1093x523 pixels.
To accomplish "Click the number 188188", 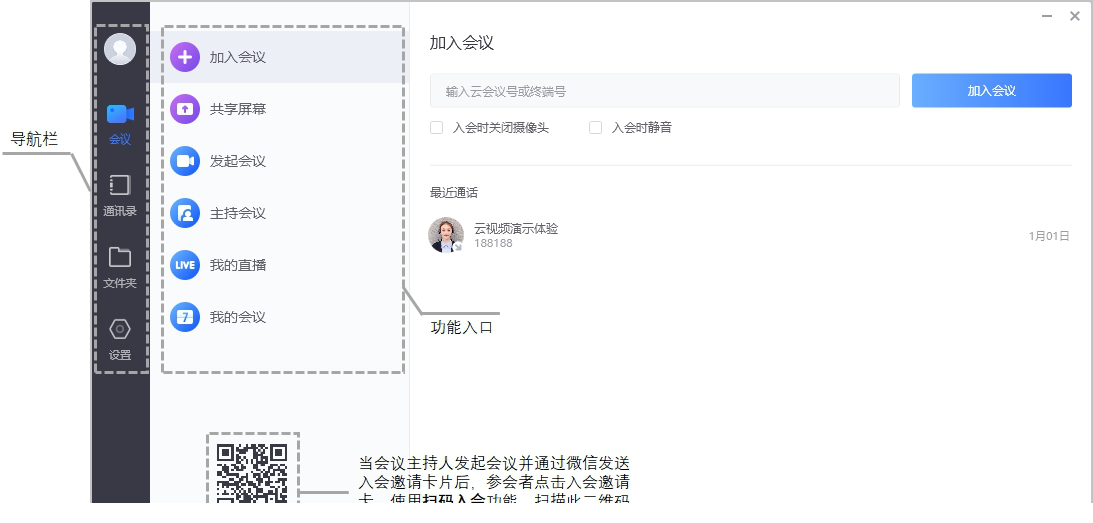I will coord(494,243).
